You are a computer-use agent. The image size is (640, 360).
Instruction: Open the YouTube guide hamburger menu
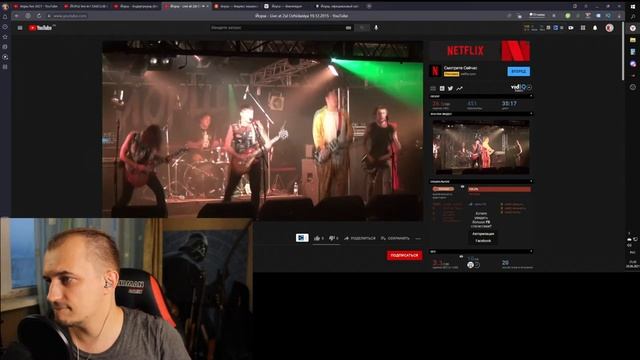(20, 28)
